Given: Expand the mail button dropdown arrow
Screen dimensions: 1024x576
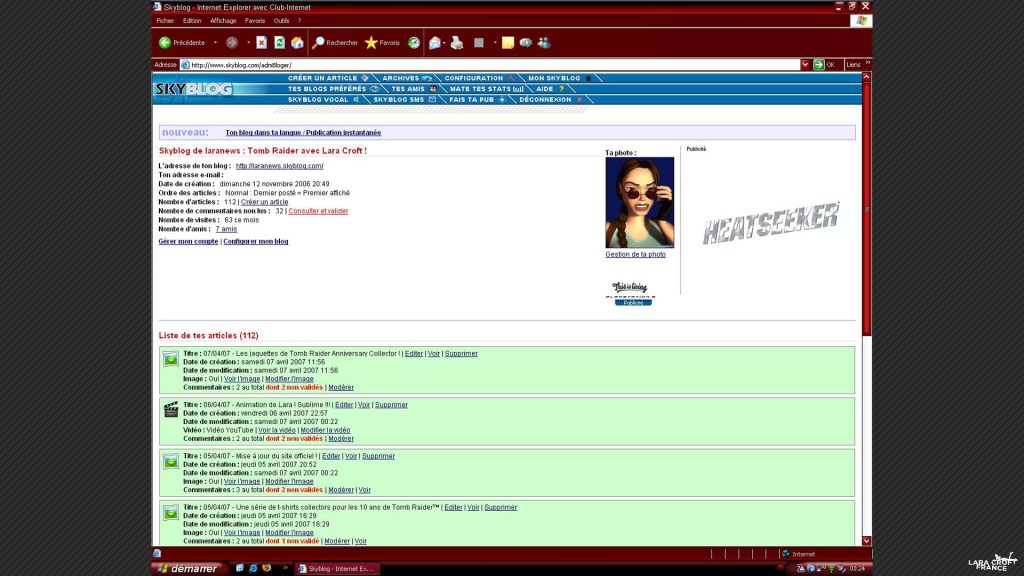Looking at the screenshot, I should point(445,43).
